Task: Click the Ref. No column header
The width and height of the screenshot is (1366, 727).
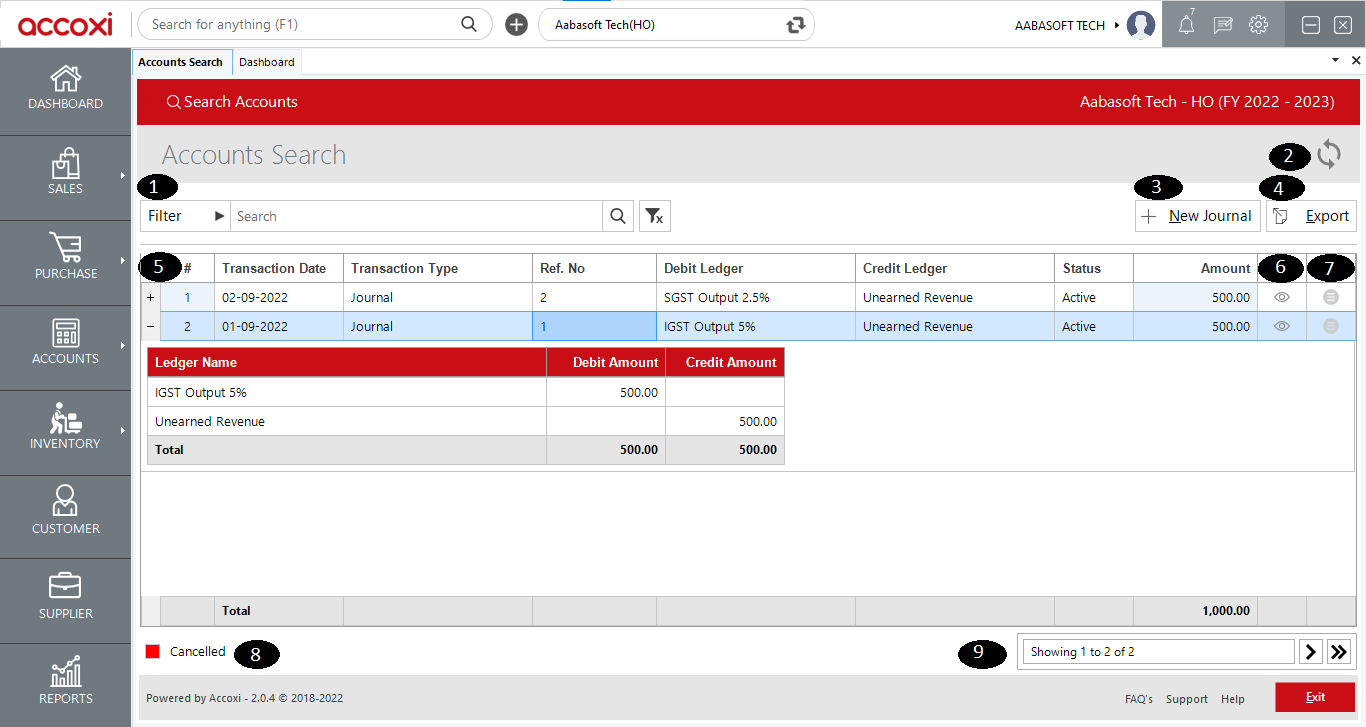Action: tap(594, 268)
